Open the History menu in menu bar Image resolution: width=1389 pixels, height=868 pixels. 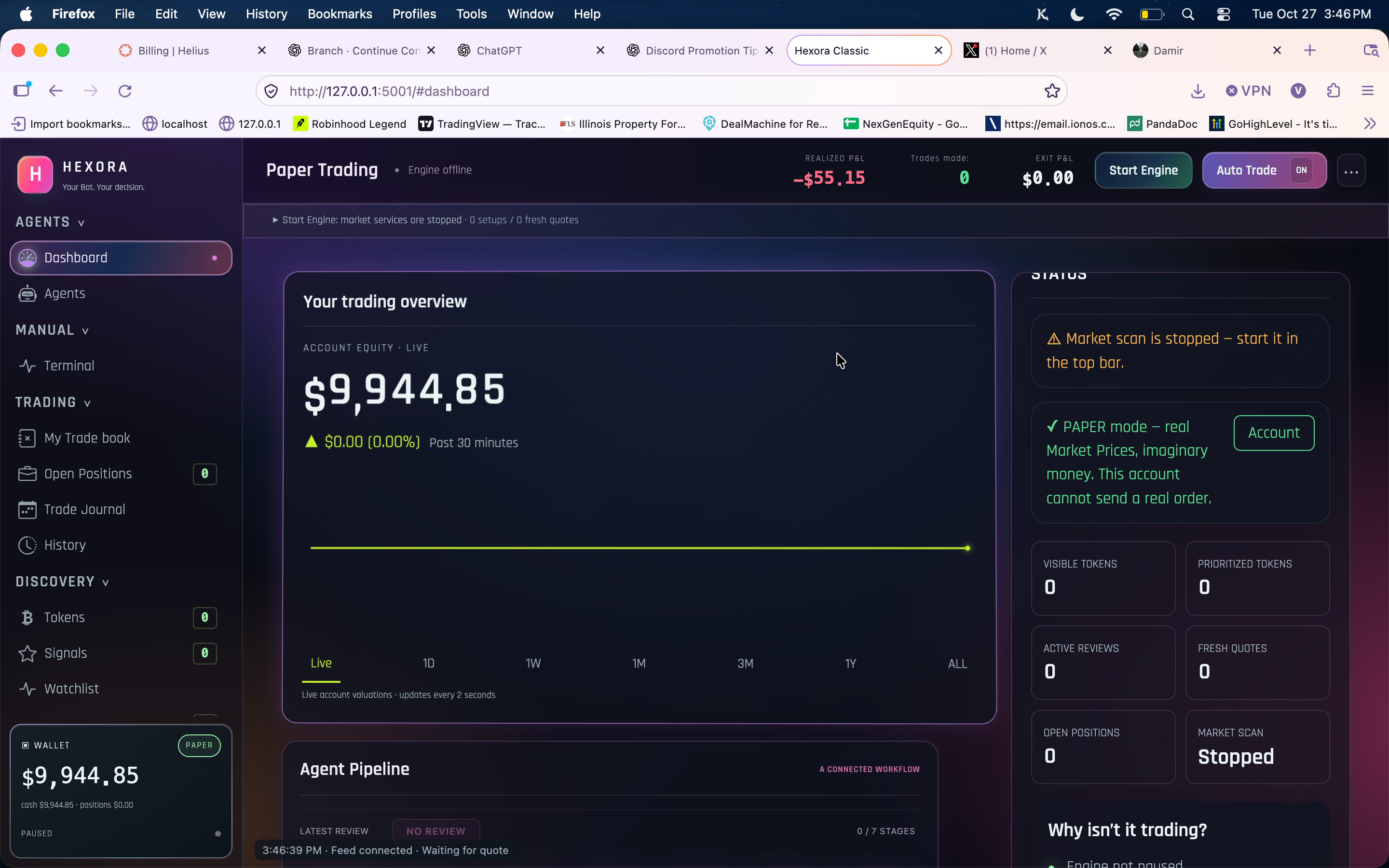point(266,14)
